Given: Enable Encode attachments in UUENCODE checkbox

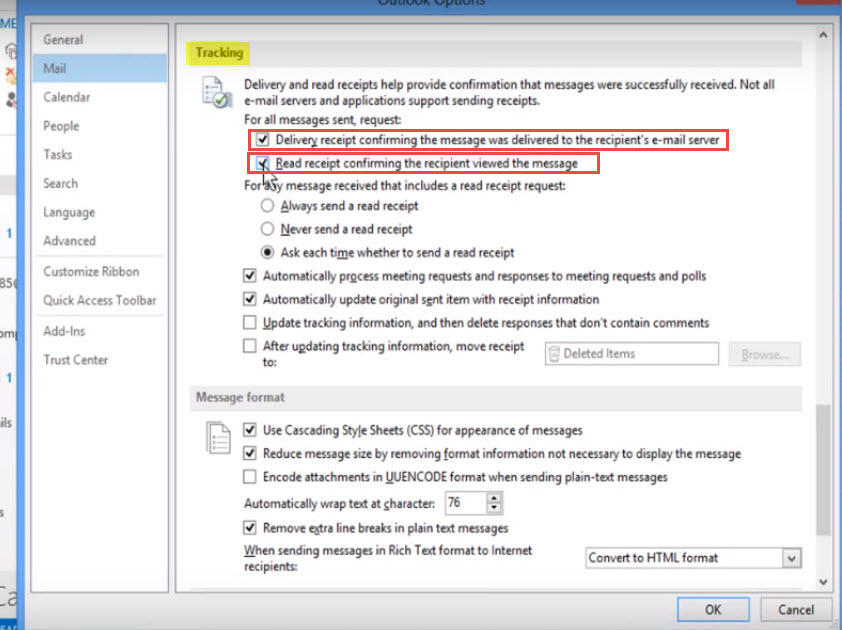Looking at the screenshot, I should (250, 477).
